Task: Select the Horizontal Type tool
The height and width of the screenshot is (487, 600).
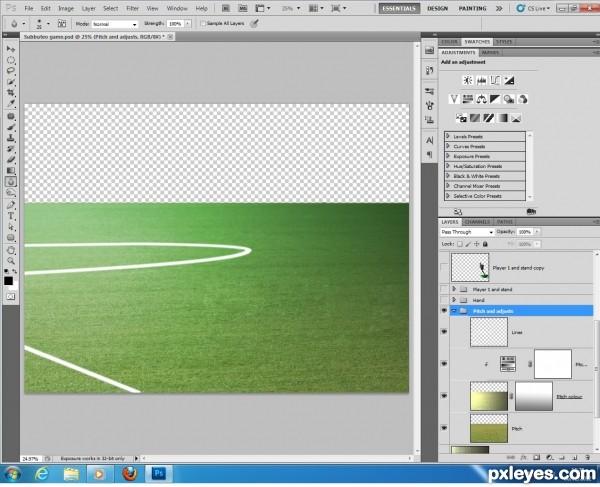Action: (11, 216)
